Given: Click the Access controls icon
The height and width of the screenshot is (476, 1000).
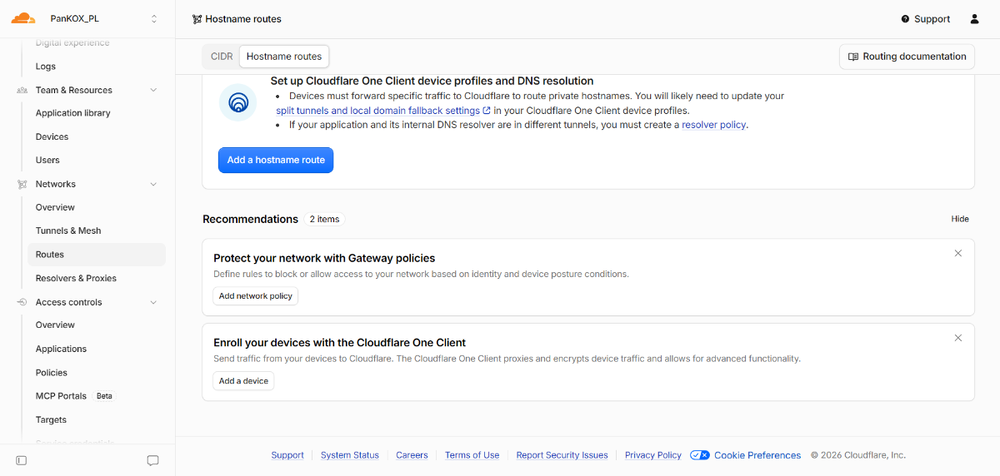Looking at the screenshot, I should point(22,302).
